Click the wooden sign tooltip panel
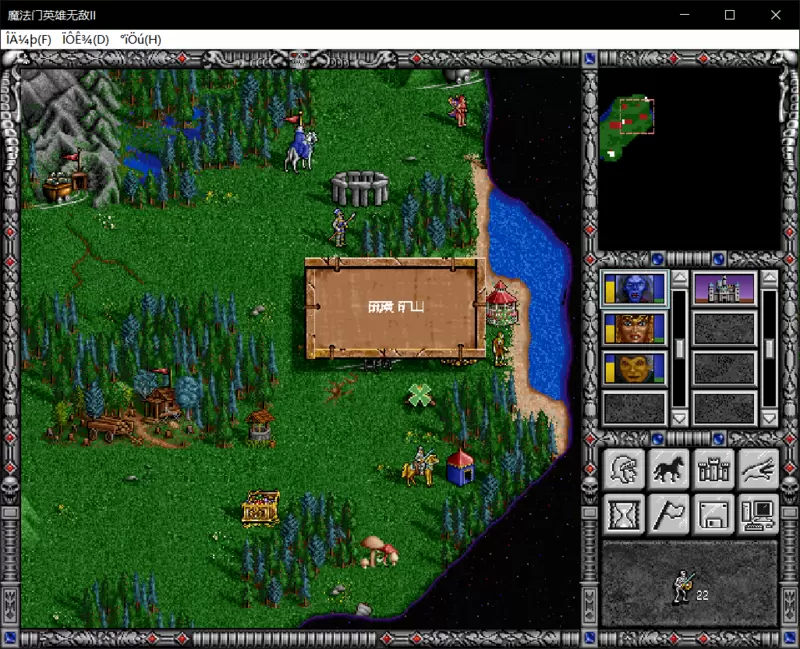The height and width of the screenshot is (649, 800). 396,308
